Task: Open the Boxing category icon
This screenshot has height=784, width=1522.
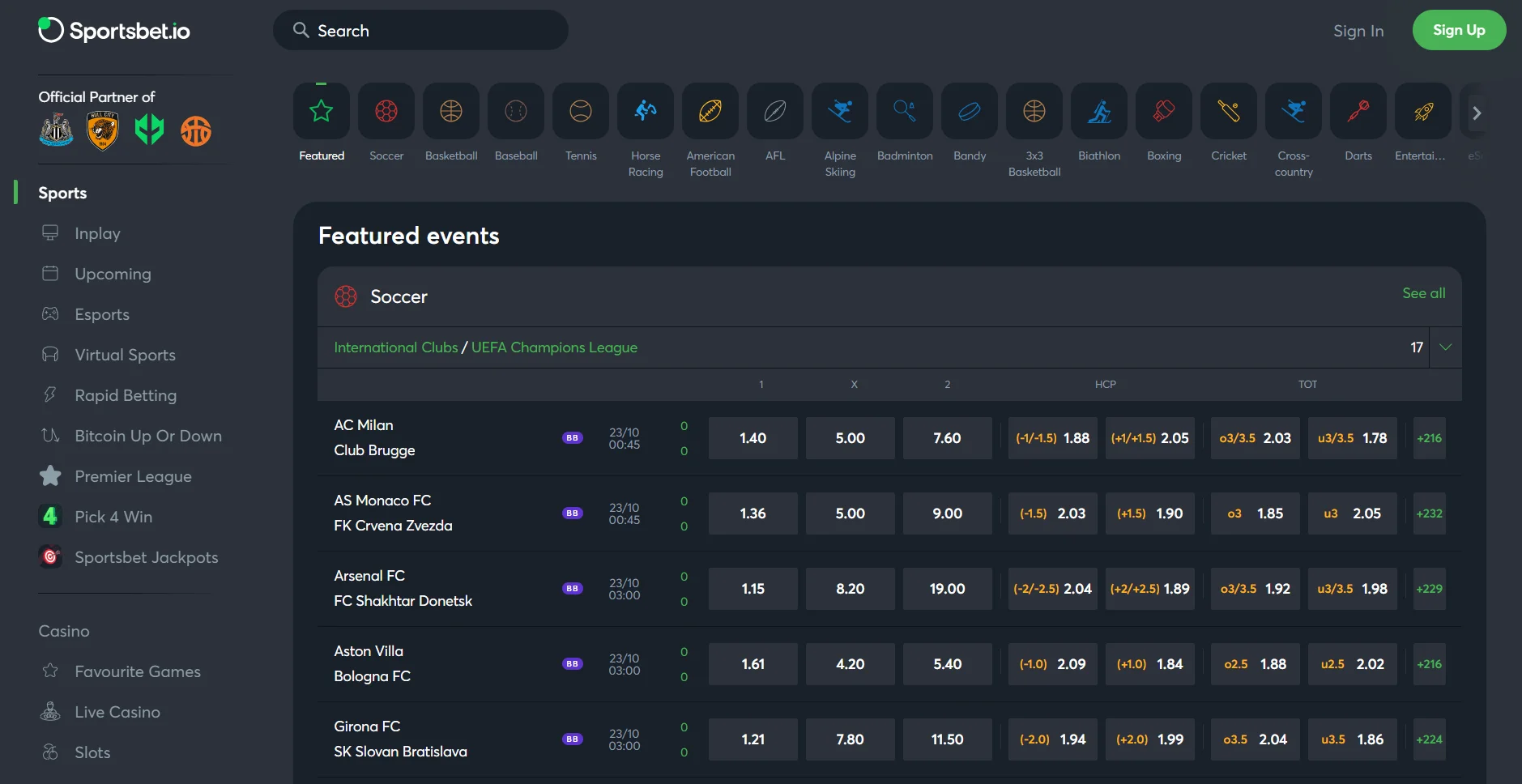Action: (1164, 112)
